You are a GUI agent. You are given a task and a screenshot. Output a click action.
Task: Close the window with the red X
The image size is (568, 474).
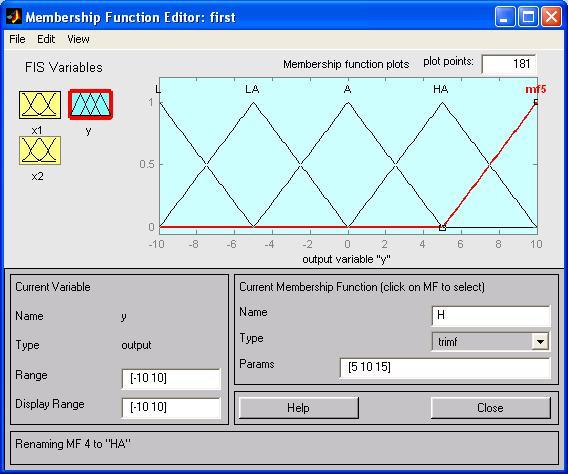(x=551, y=17)
